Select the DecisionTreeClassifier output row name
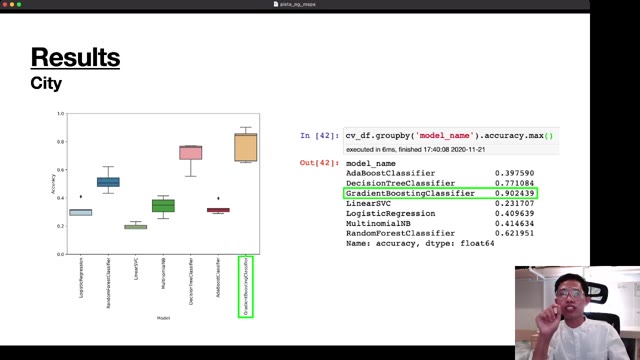The height and width of the screenshot is (360, 640). [x=400, y=183]
